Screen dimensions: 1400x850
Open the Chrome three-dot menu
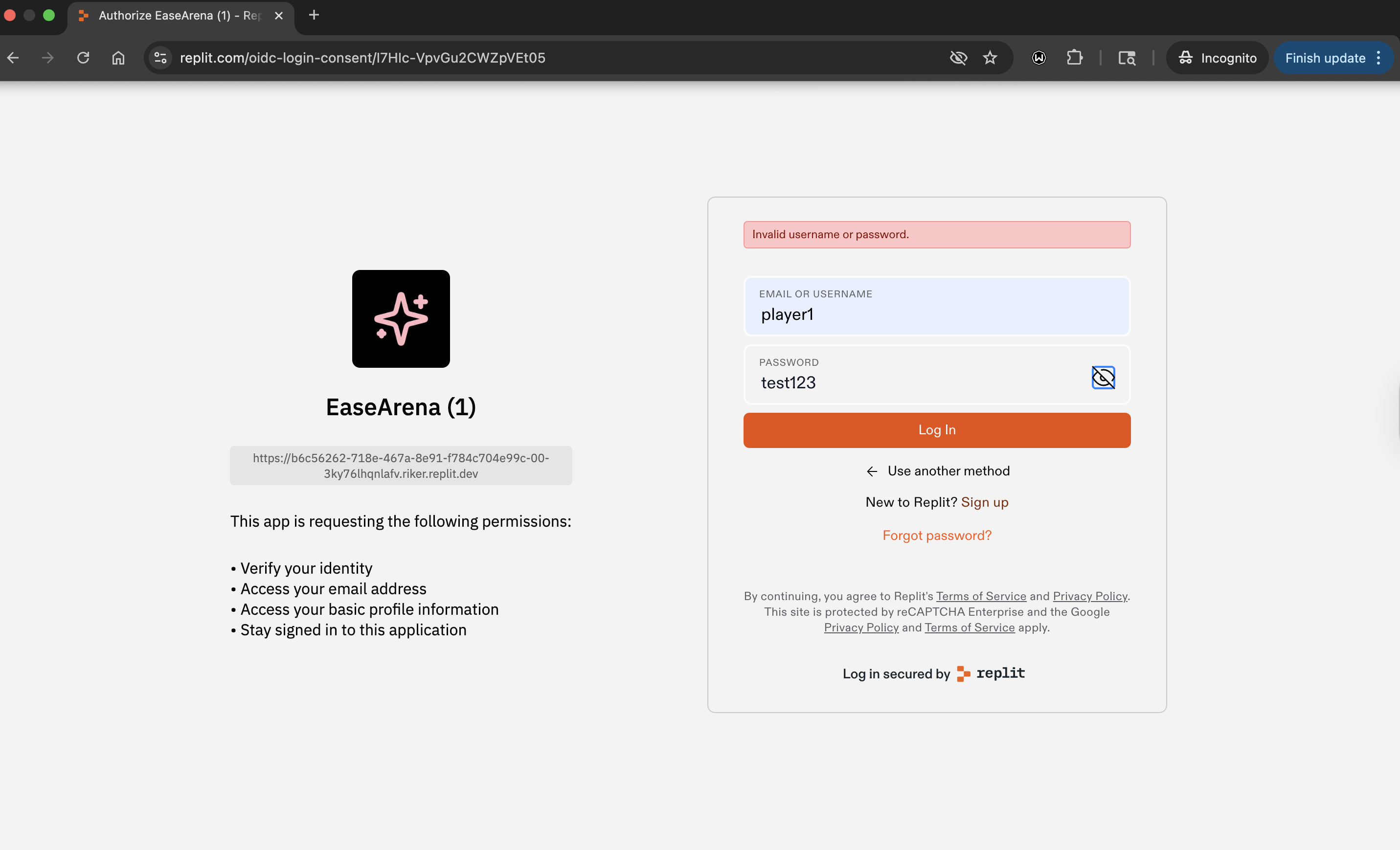click(x=1378, y=58)
